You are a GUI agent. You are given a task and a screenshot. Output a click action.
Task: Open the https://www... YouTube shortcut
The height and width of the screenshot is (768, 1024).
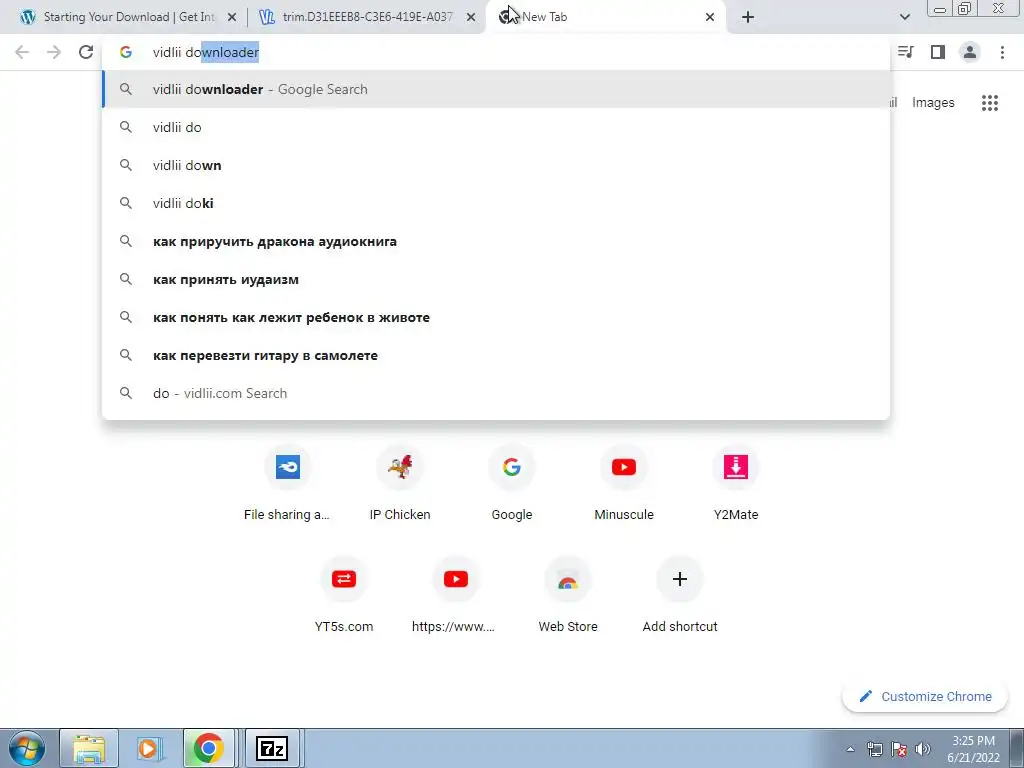[455, 596]
